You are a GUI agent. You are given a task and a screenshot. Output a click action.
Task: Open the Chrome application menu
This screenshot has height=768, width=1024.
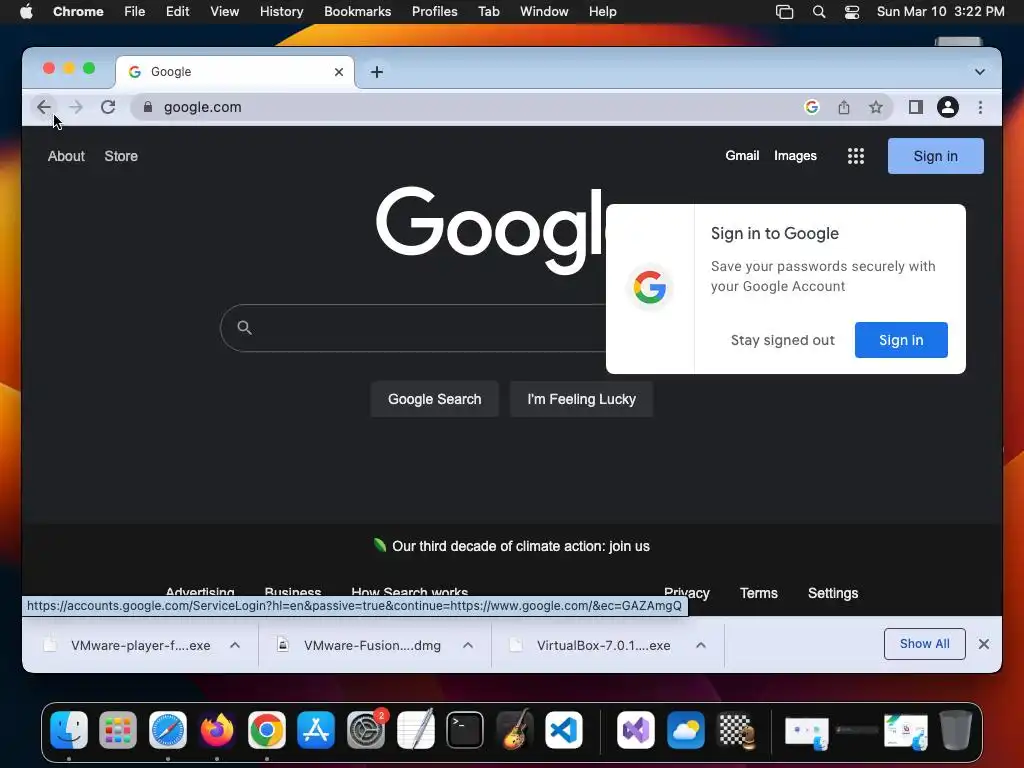[x=78, y=12]
